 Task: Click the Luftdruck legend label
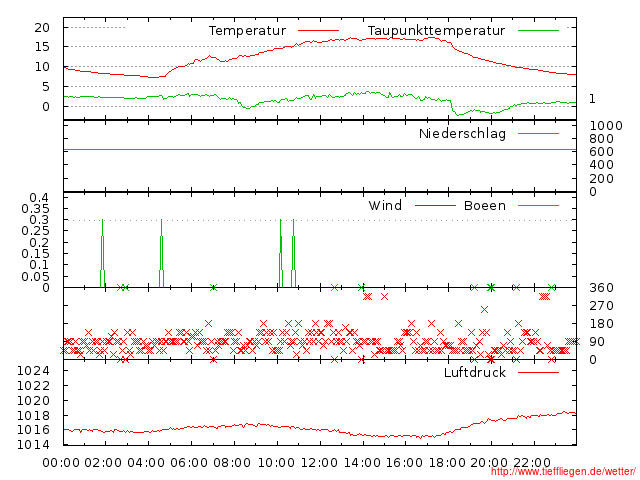pyautogui.click(x=475, y=372)
